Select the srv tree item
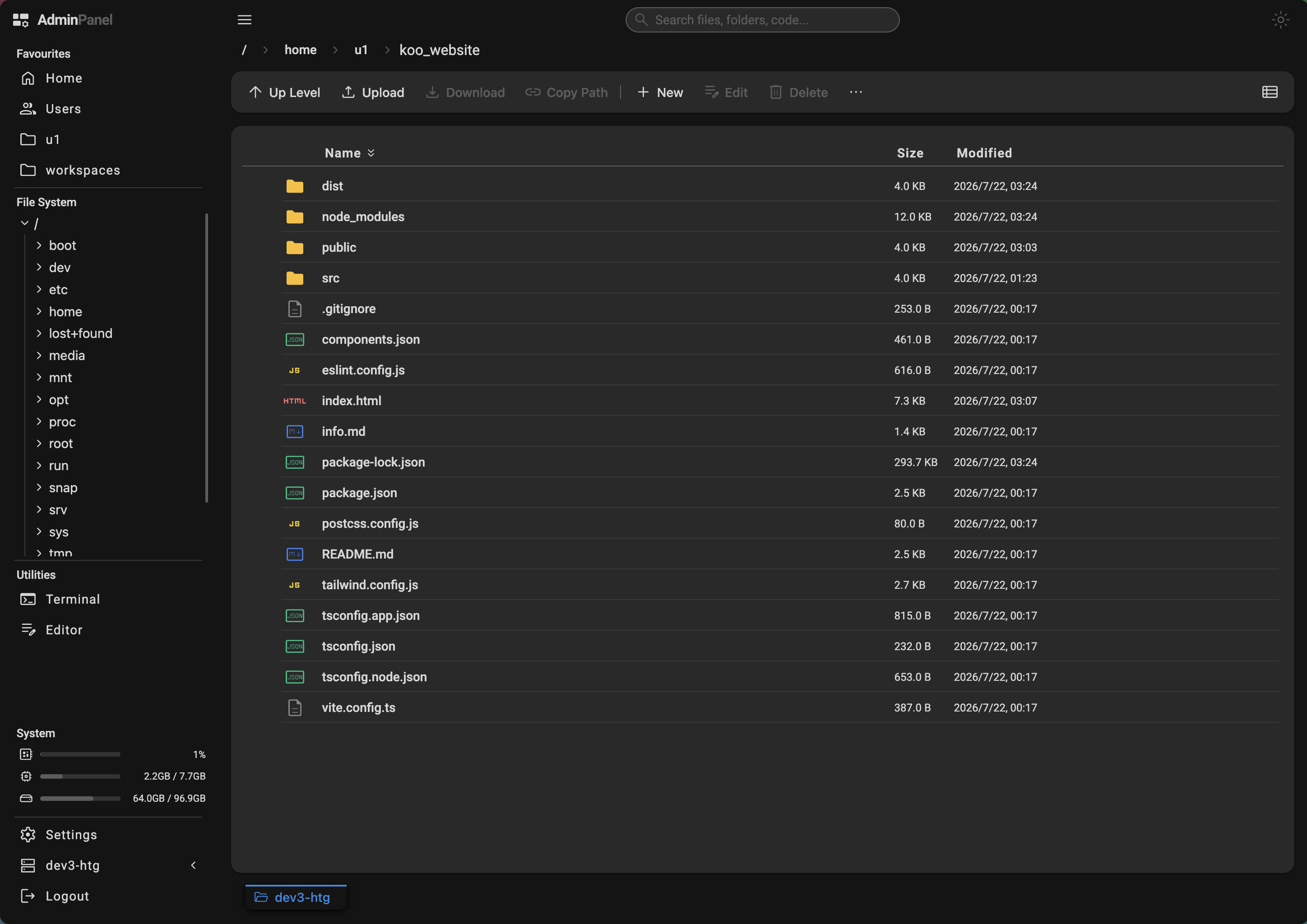 (x=58, y=510)
